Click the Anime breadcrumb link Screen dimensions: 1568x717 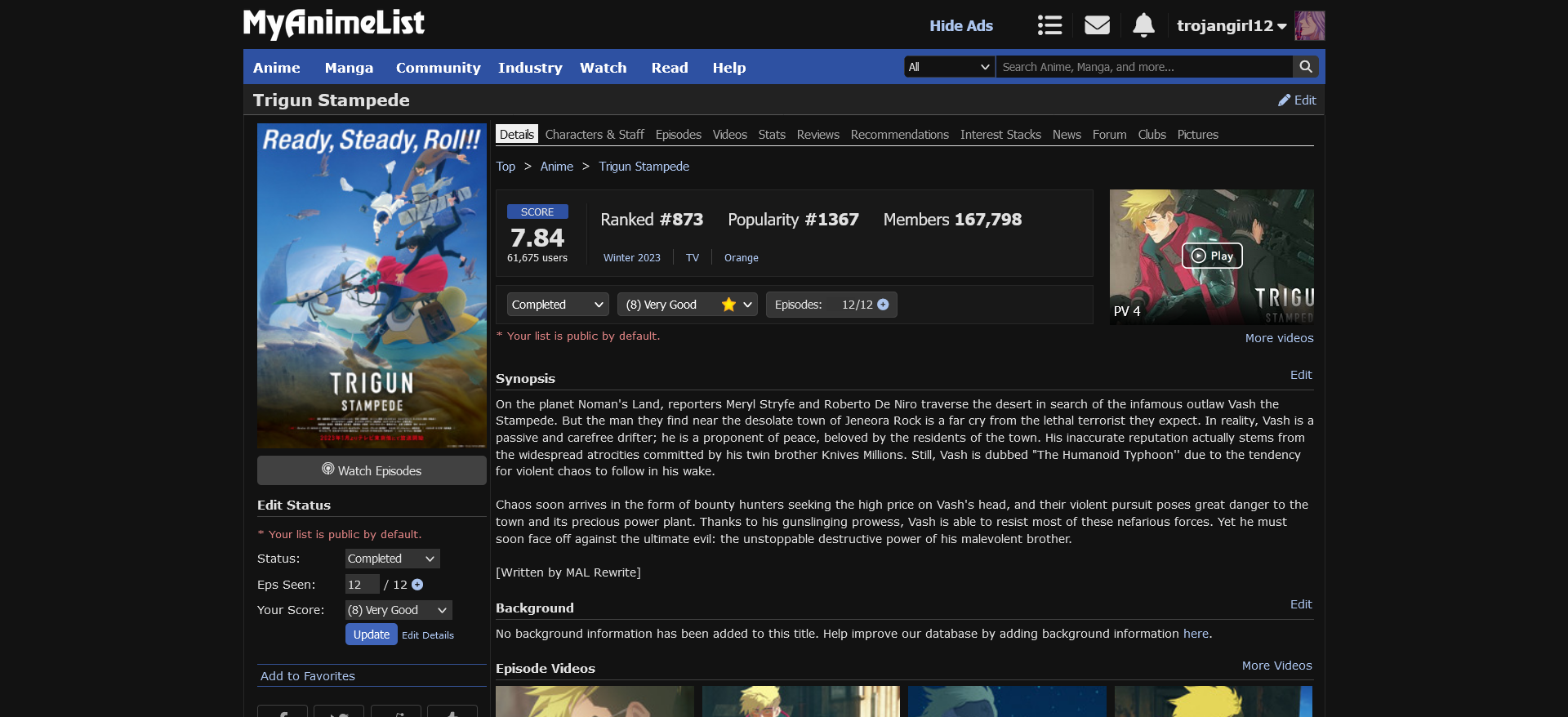[x=557, y=167]
